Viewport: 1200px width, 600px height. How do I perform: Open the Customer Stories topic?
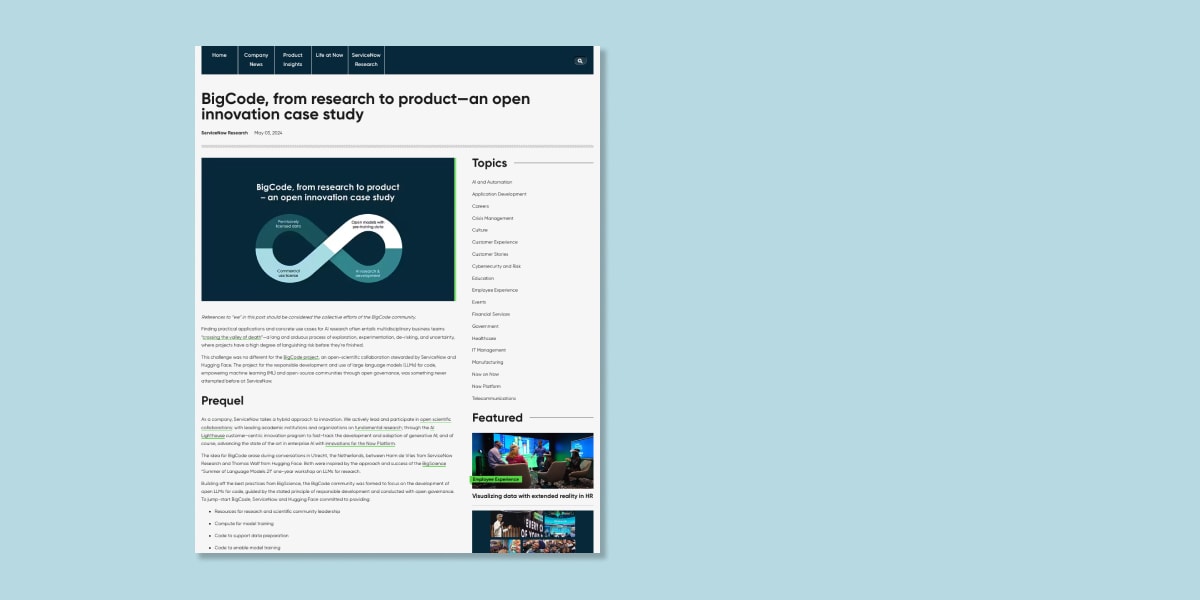(x=490, y=254)
